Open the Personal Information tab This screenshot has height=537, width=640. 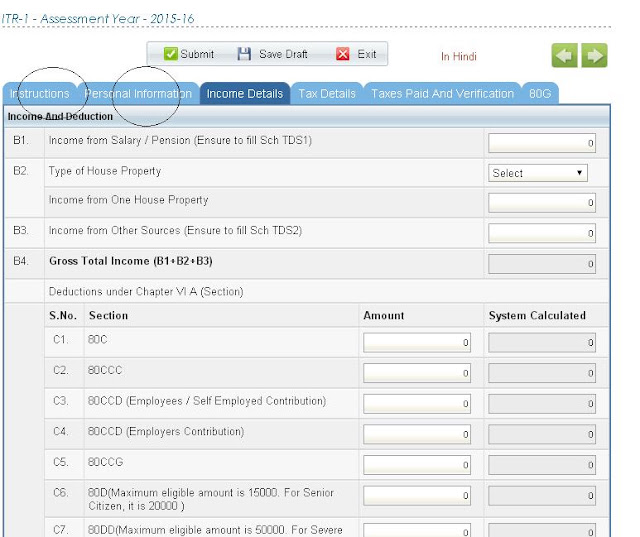138,93
